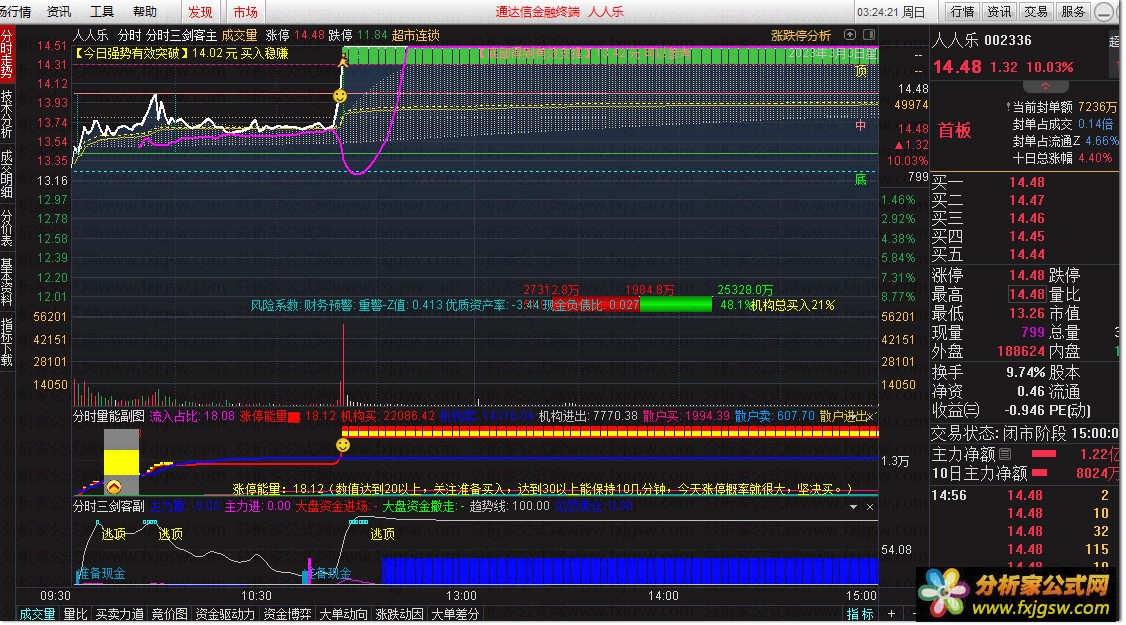Click the 底 marker on the price chart
This screenshot has height=625, width=1126.
(860, 179)
